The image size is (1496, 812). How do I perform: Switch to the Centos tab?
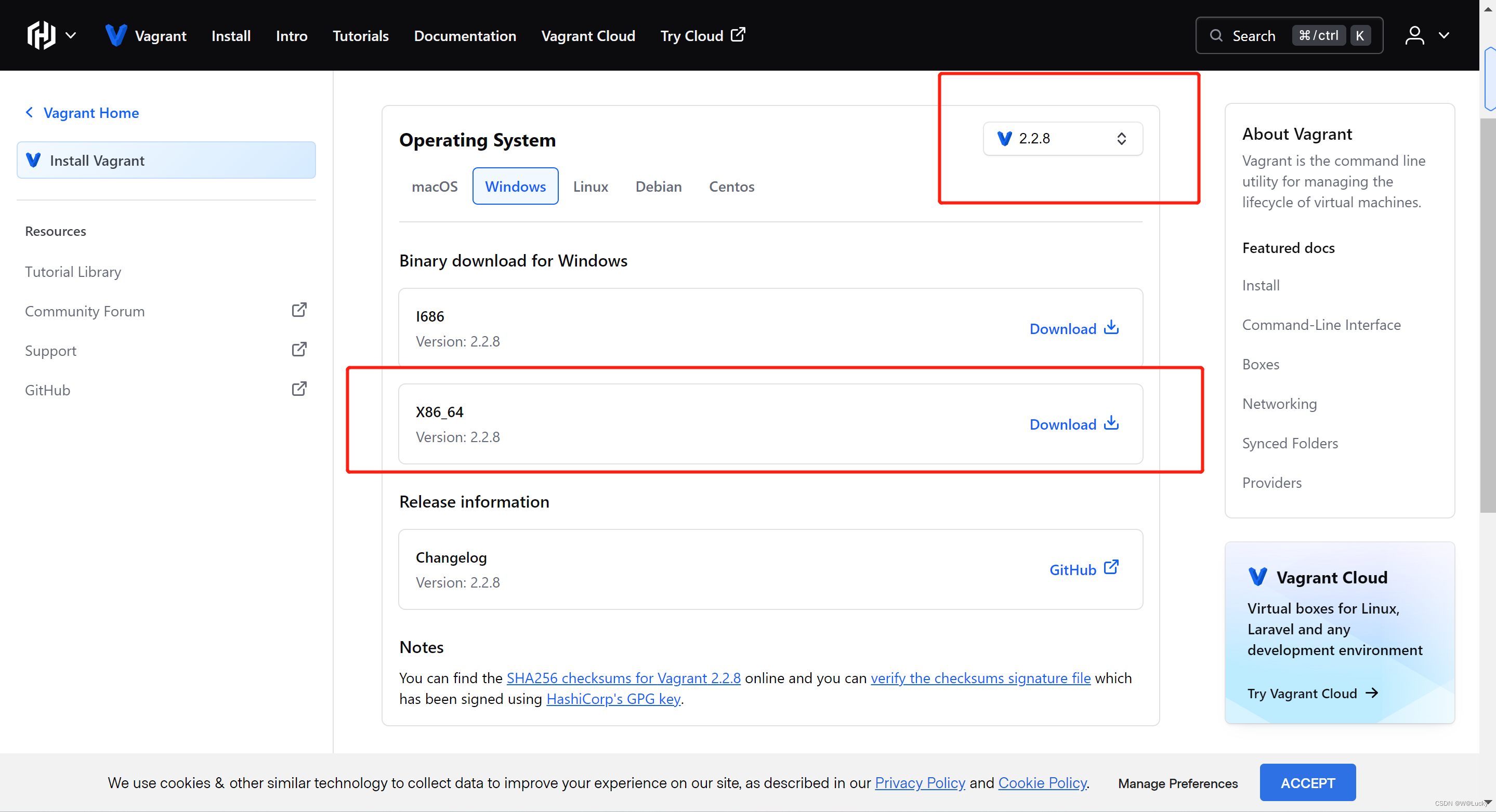[731, 187]
